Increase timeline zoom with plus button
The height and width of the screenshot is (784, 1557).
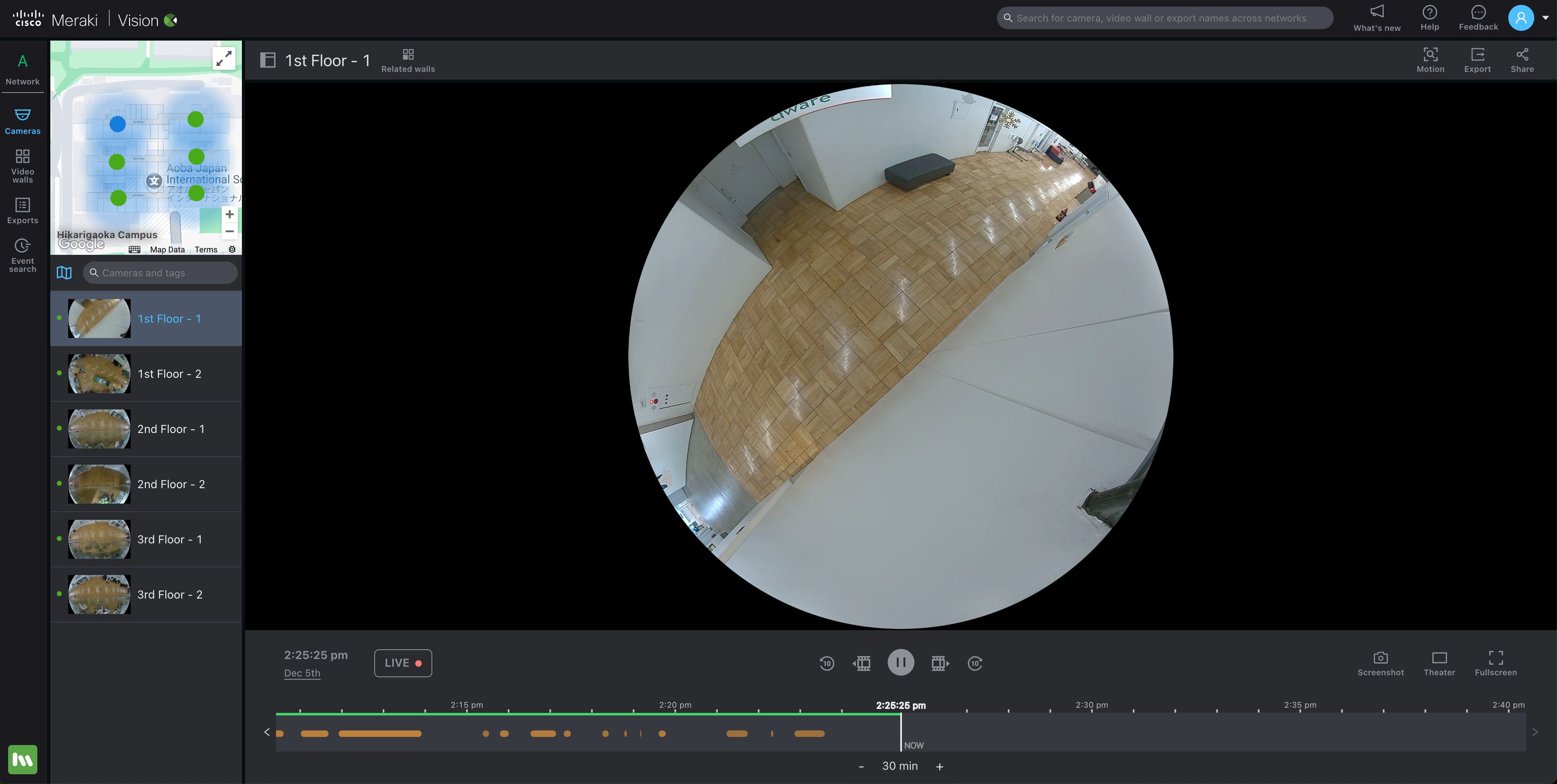939,767
